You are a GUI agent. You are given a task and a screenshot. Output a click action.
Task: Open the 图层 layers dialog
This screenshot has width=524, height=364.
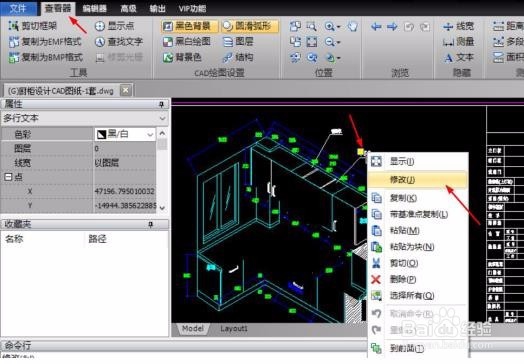(x=238, y=42)
